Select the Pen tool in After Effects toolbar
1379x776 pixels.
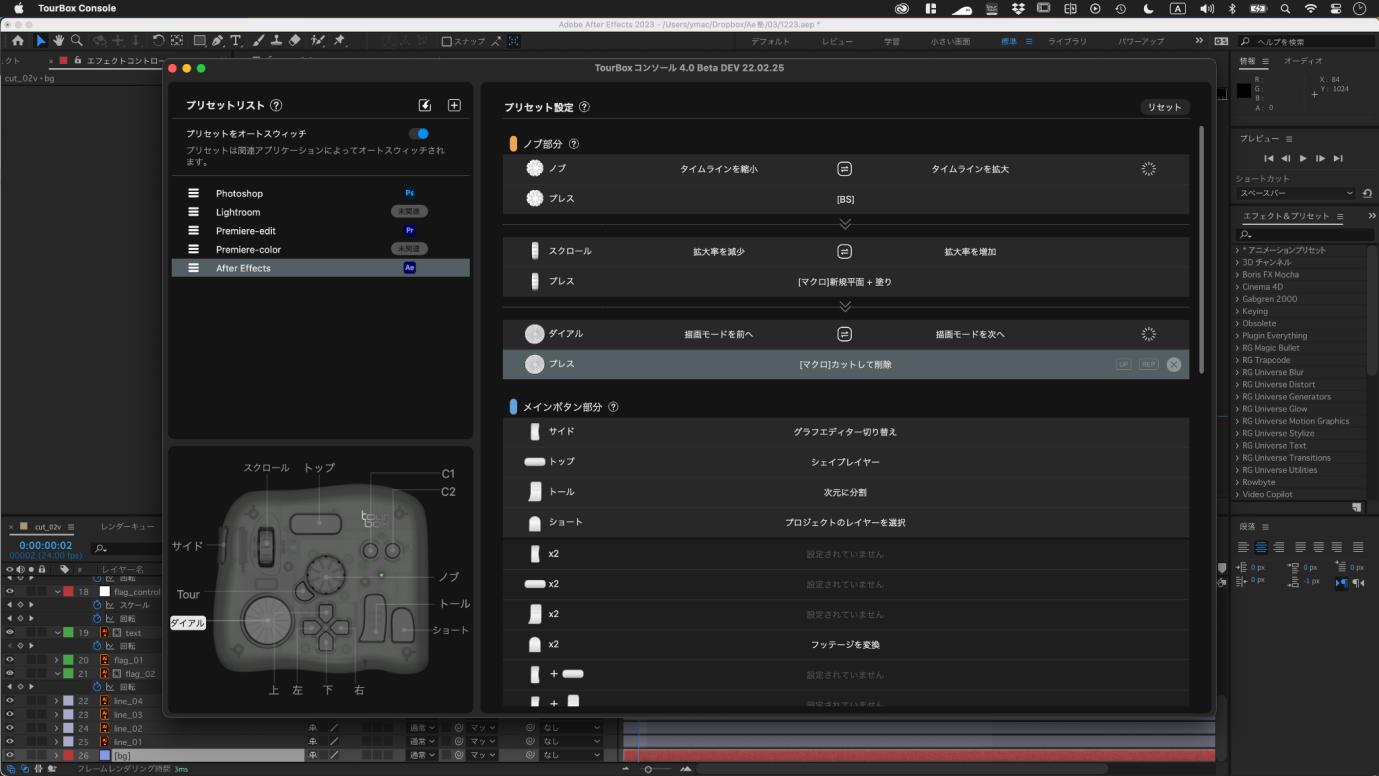tap(218, 41)
